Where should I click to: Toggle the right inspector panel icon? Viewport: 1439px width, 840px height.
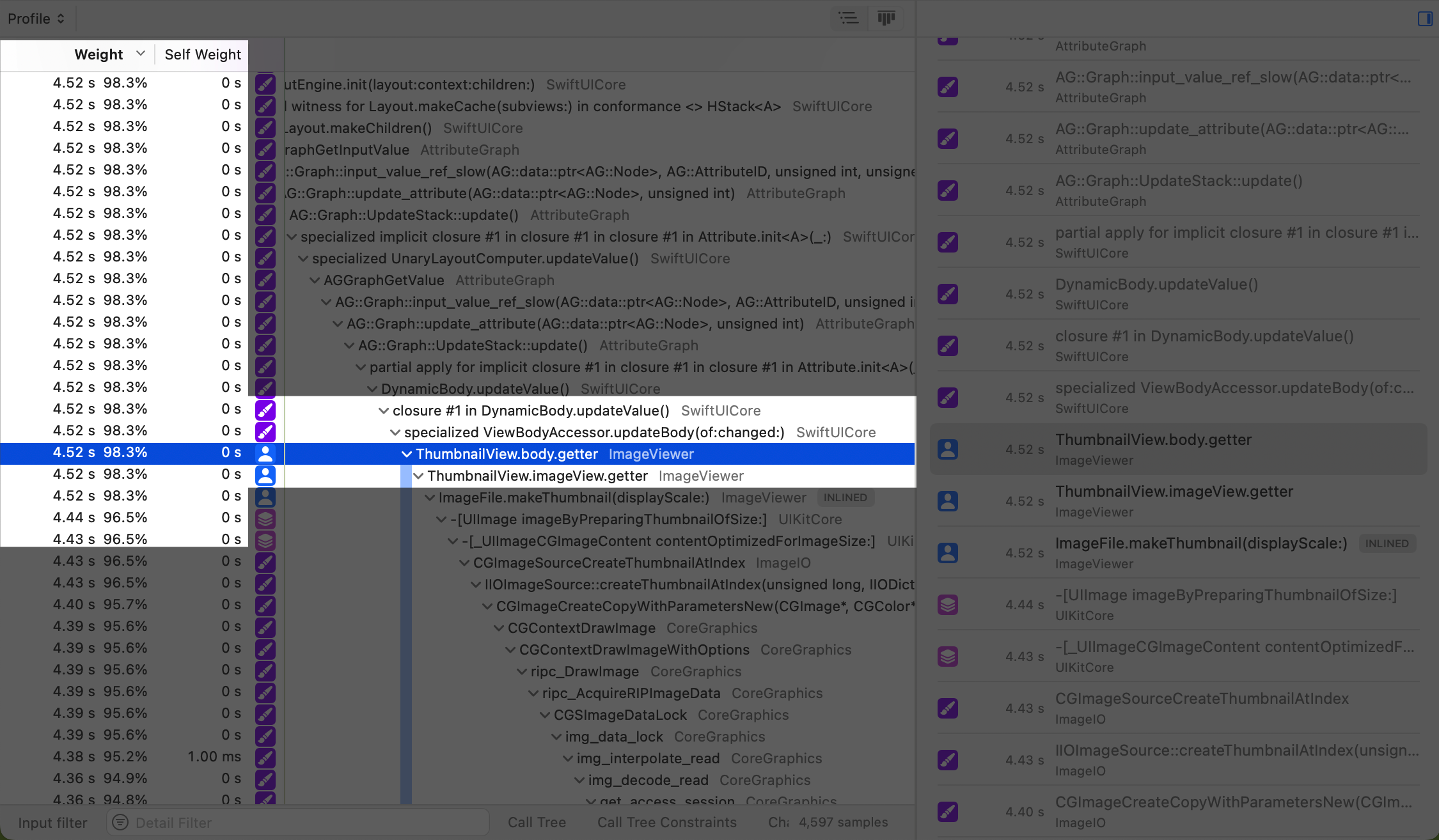[1424, 19]
